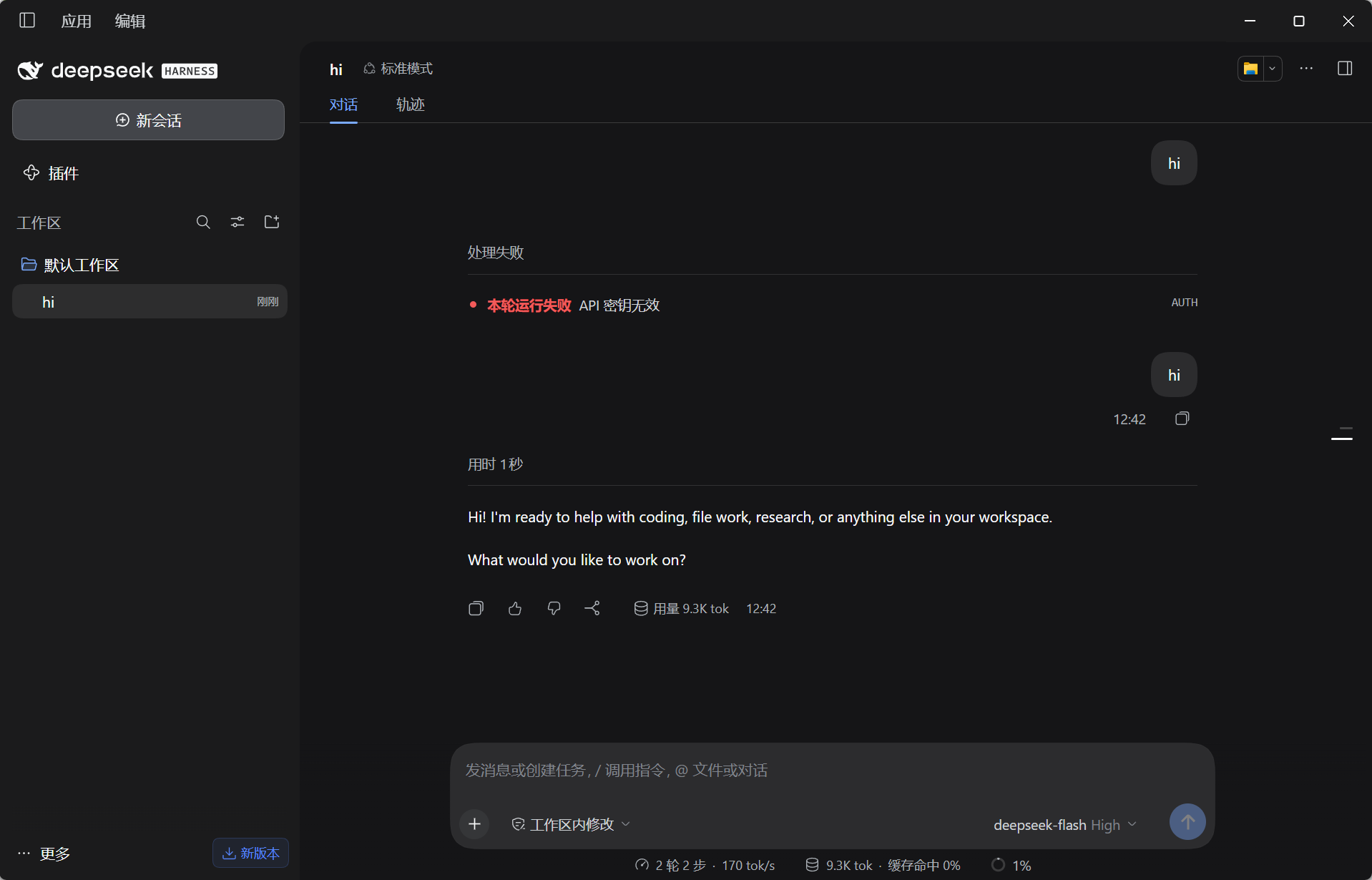Expand the 用时 1秒 section header
This screenshot has height=880, width=1372.
[x=495, y=464]
